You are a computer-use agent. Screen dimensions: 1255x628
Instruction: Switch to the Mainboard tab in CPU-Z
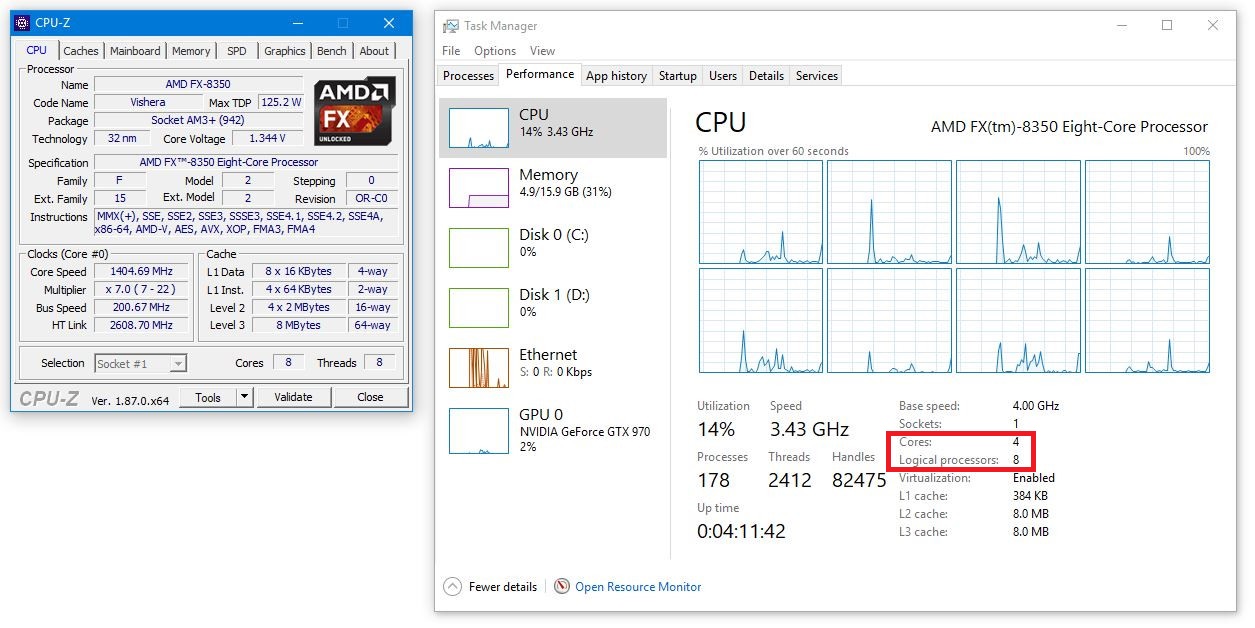pyautogui.click(x=135, y=51)
